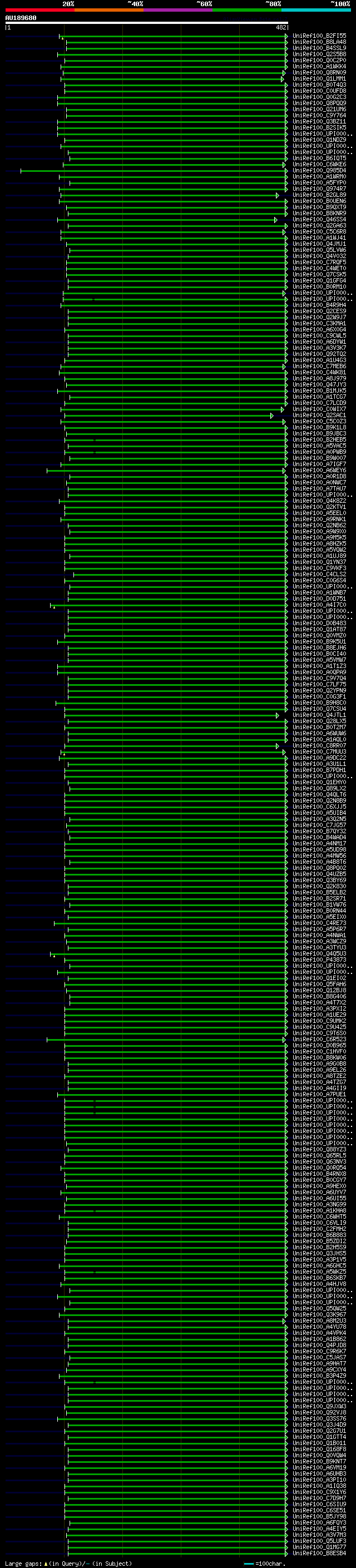Select hit label UniRef100_B9H8C0

point(319,703)
